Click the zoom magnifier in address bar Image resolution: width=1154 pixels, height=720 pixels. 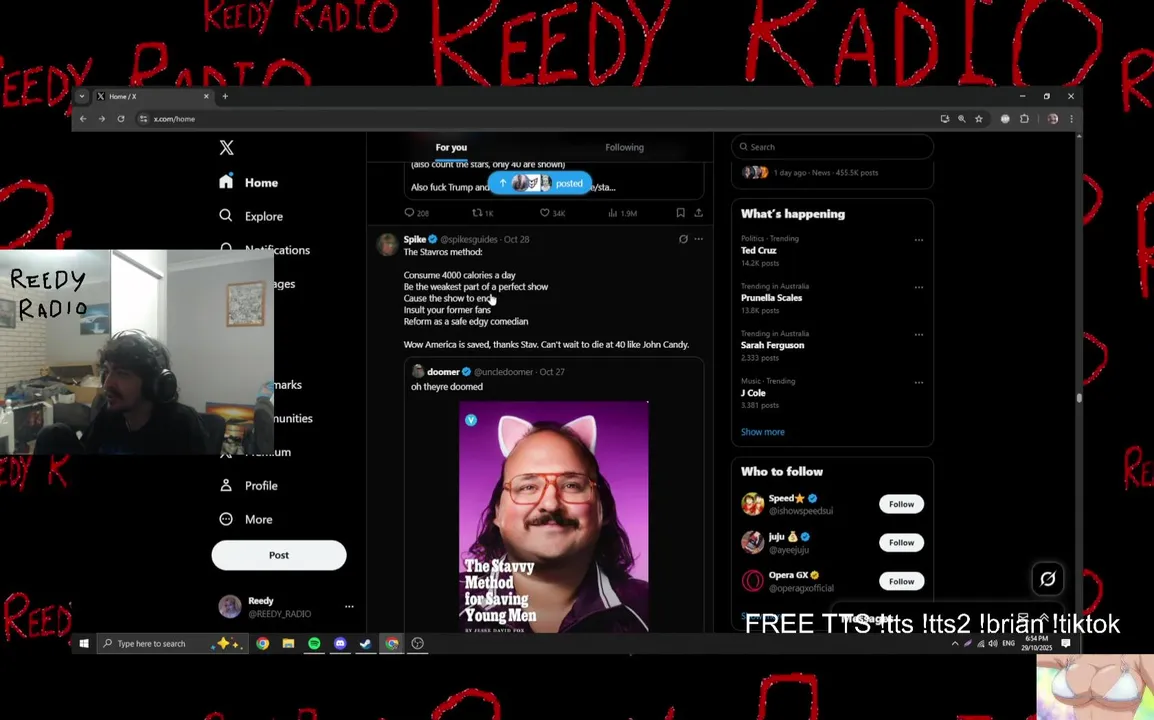click(x=962, y=119)
